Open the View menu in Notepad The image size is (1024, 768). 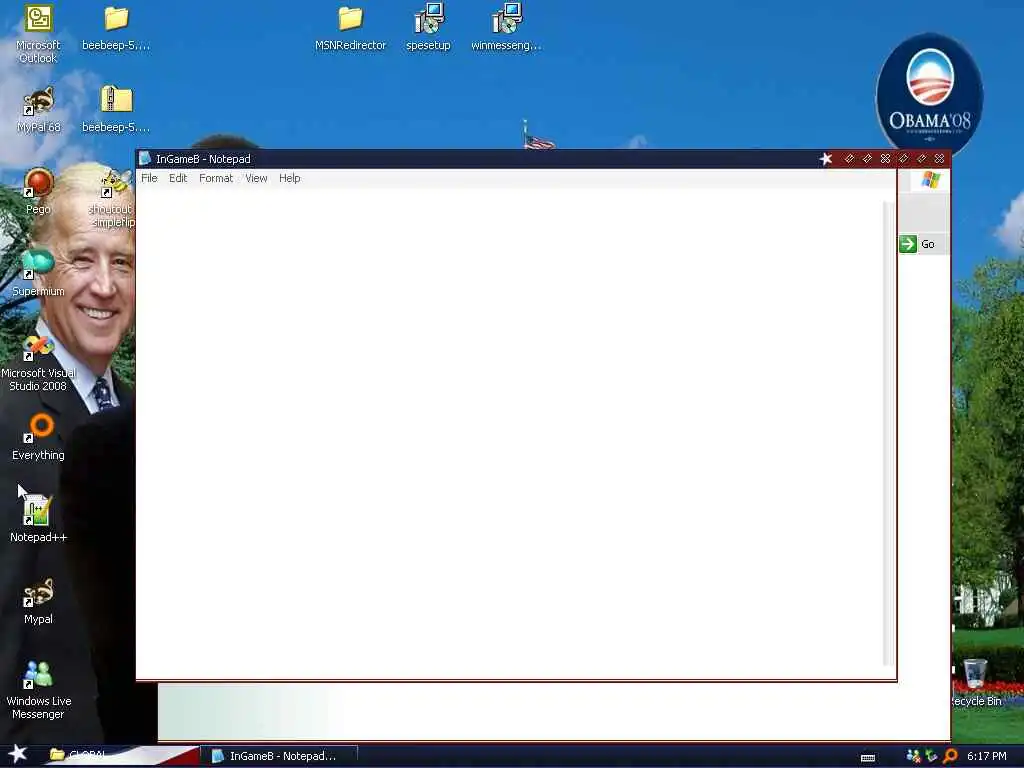tap(256, 178)
